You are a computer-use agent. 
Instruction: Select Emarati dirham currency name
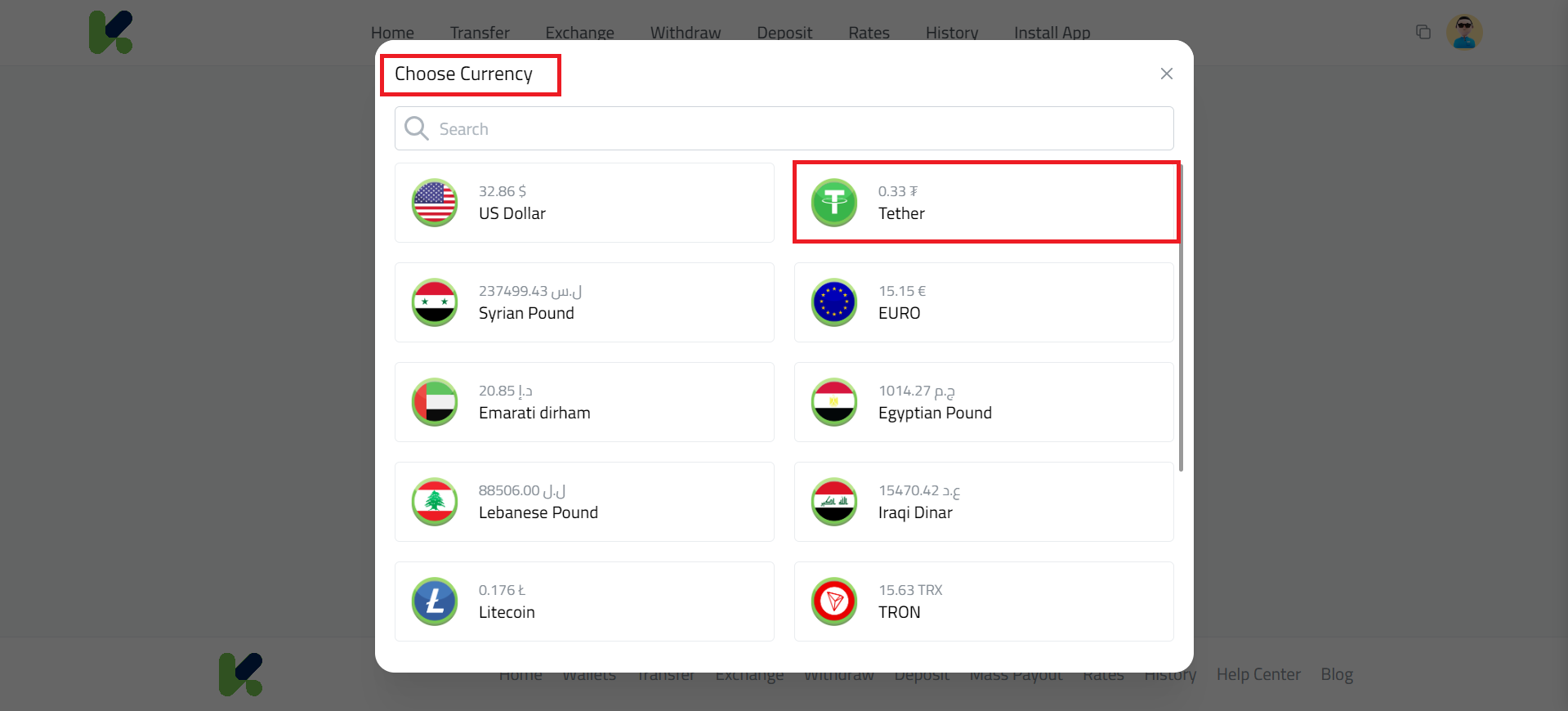[534, 413]
